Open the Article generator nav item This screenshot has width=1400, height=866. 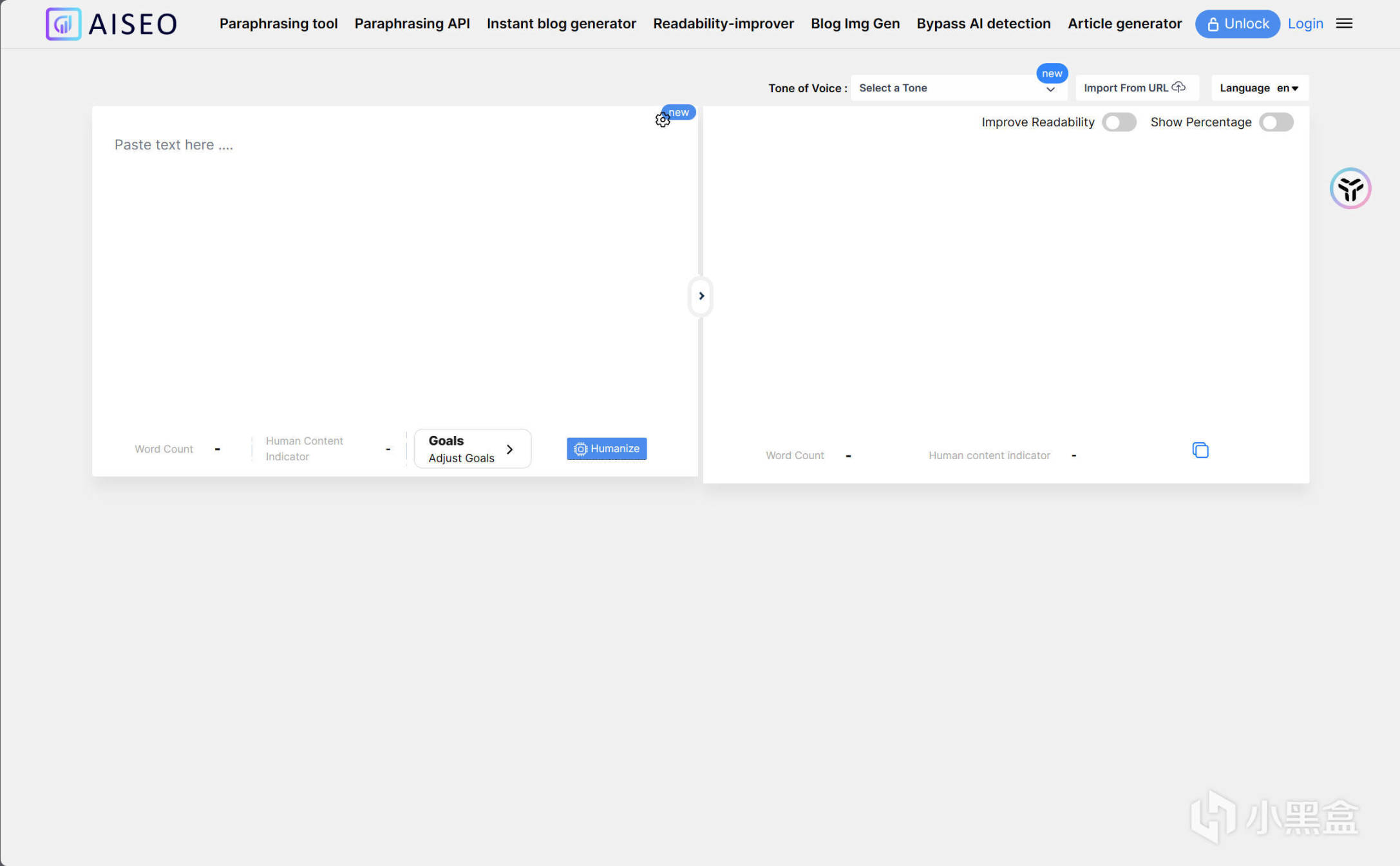click(1124, 24)
